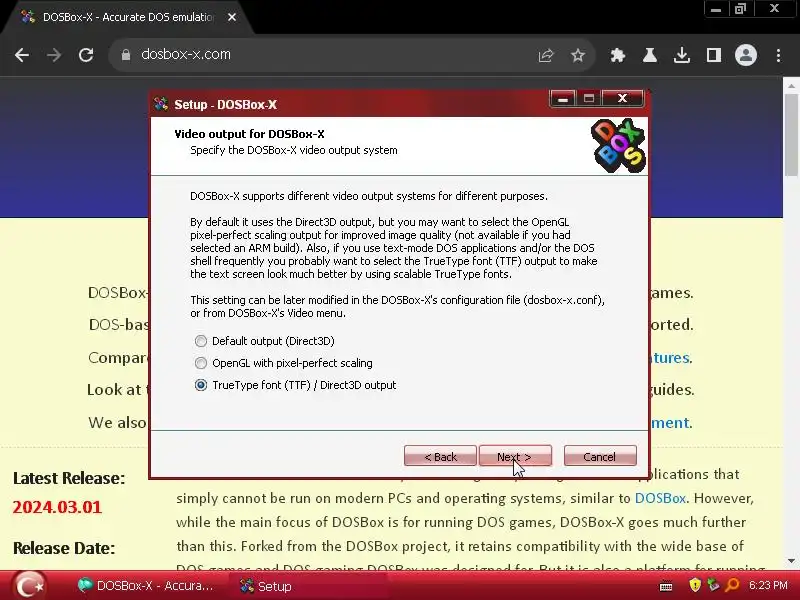
Task: Minimize the Setup - DOSBox-X dialog
Action: click(563, 98)
